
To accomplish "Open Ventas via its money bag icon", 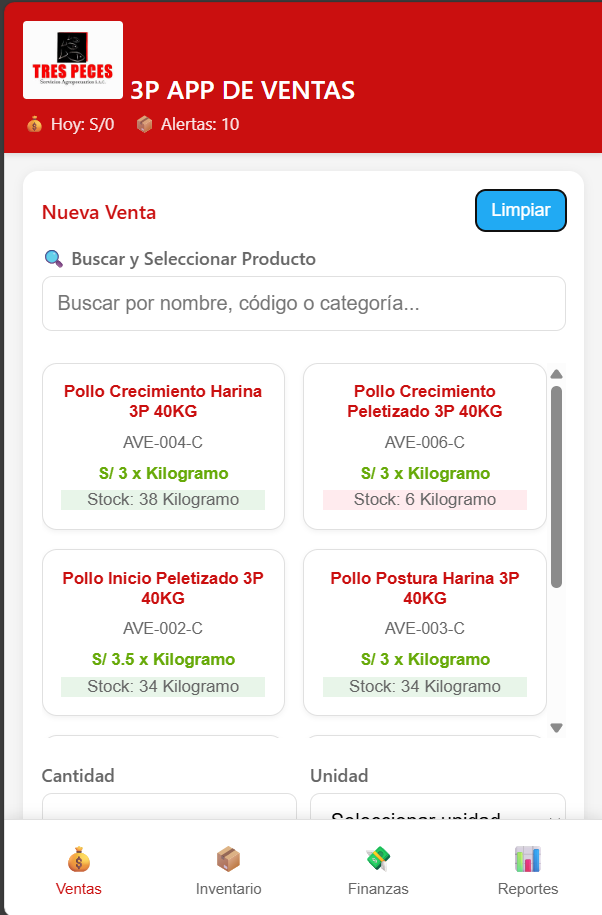I will [79, 859].
